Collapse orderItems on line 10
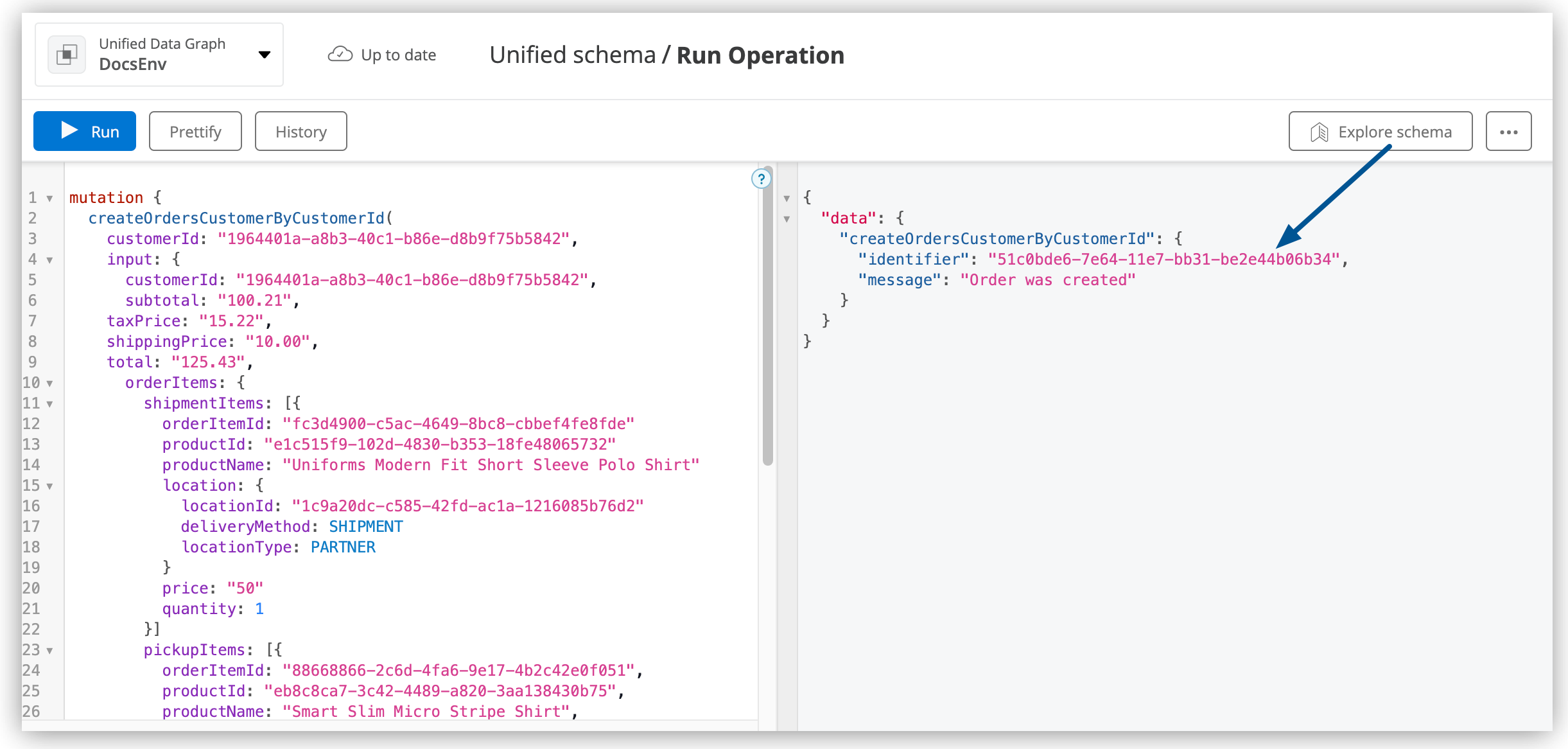The height and width of the screenshot is (749, 1568). click(50, 383)
